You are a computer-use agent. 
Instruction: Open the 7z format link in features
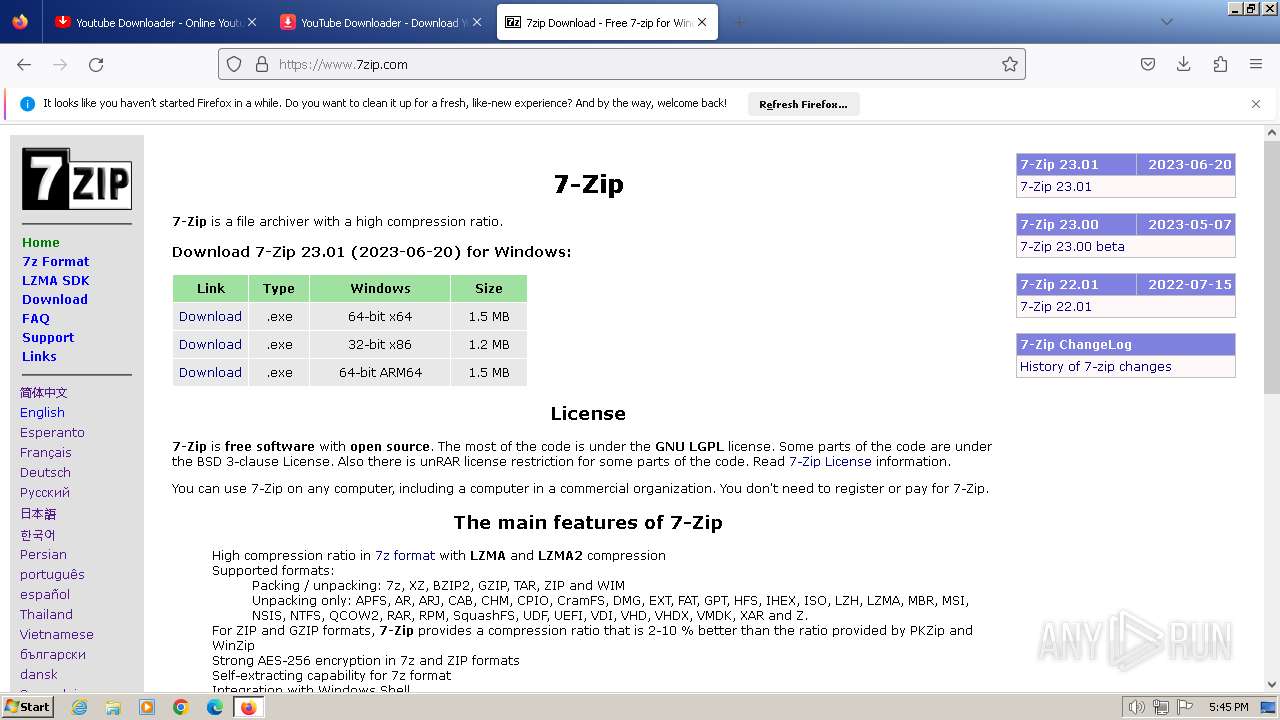tap(405, 555)
